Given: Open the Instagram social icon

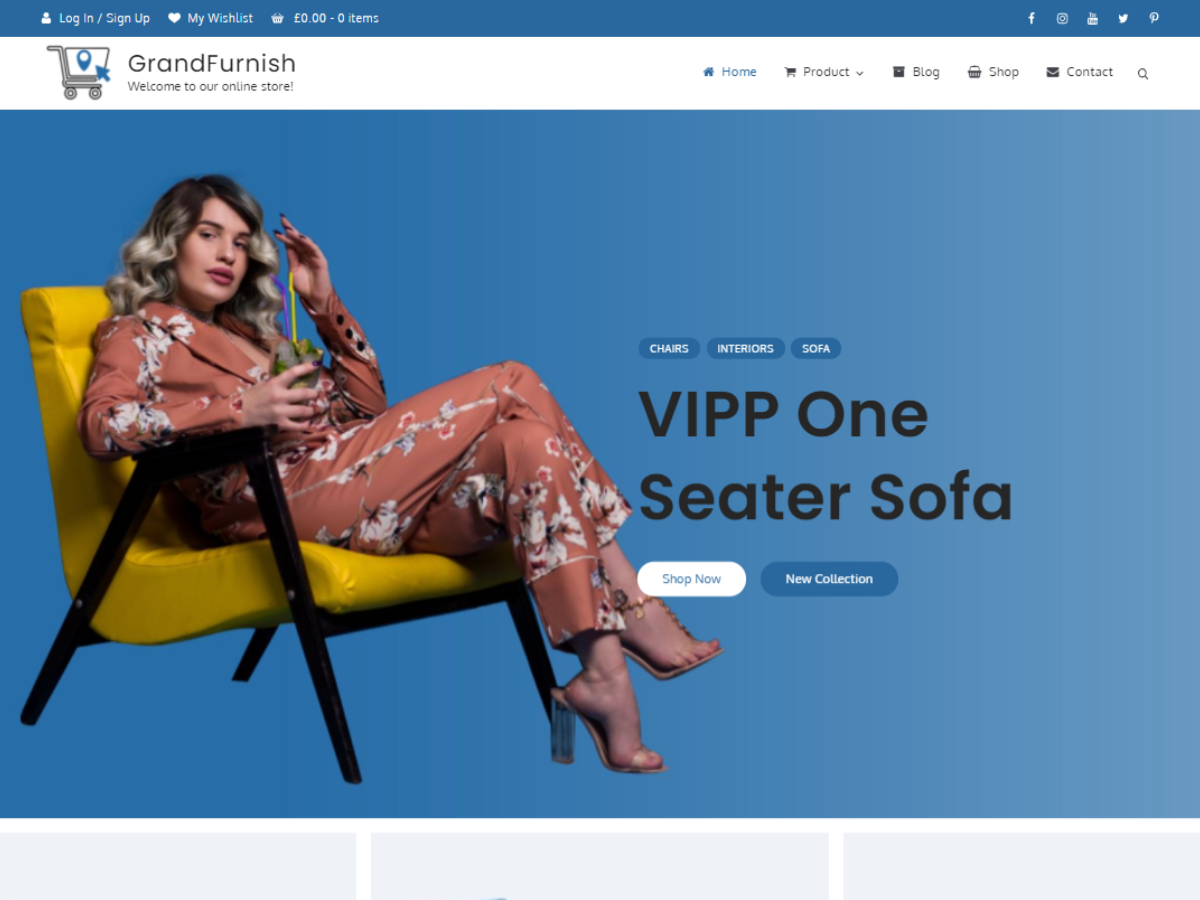Looking at the screenshot, I should pos(1062,18).
